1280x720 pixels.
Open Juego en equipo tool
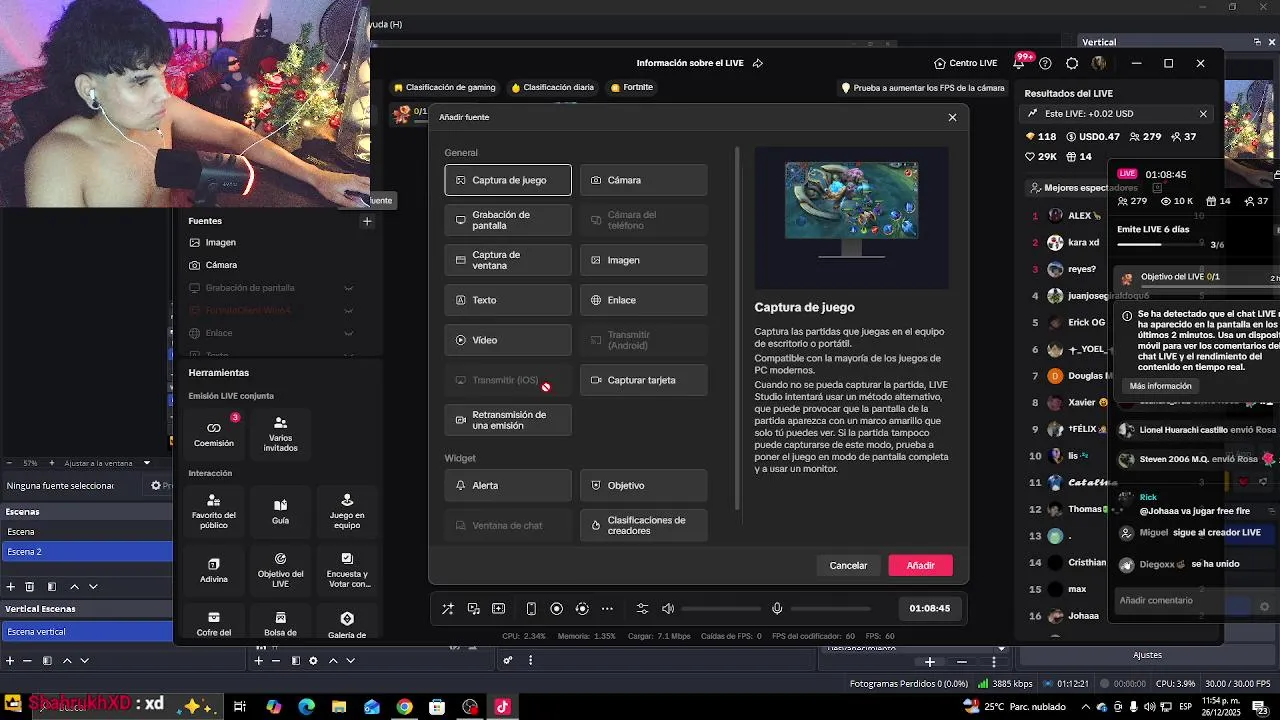pos(347,510)
